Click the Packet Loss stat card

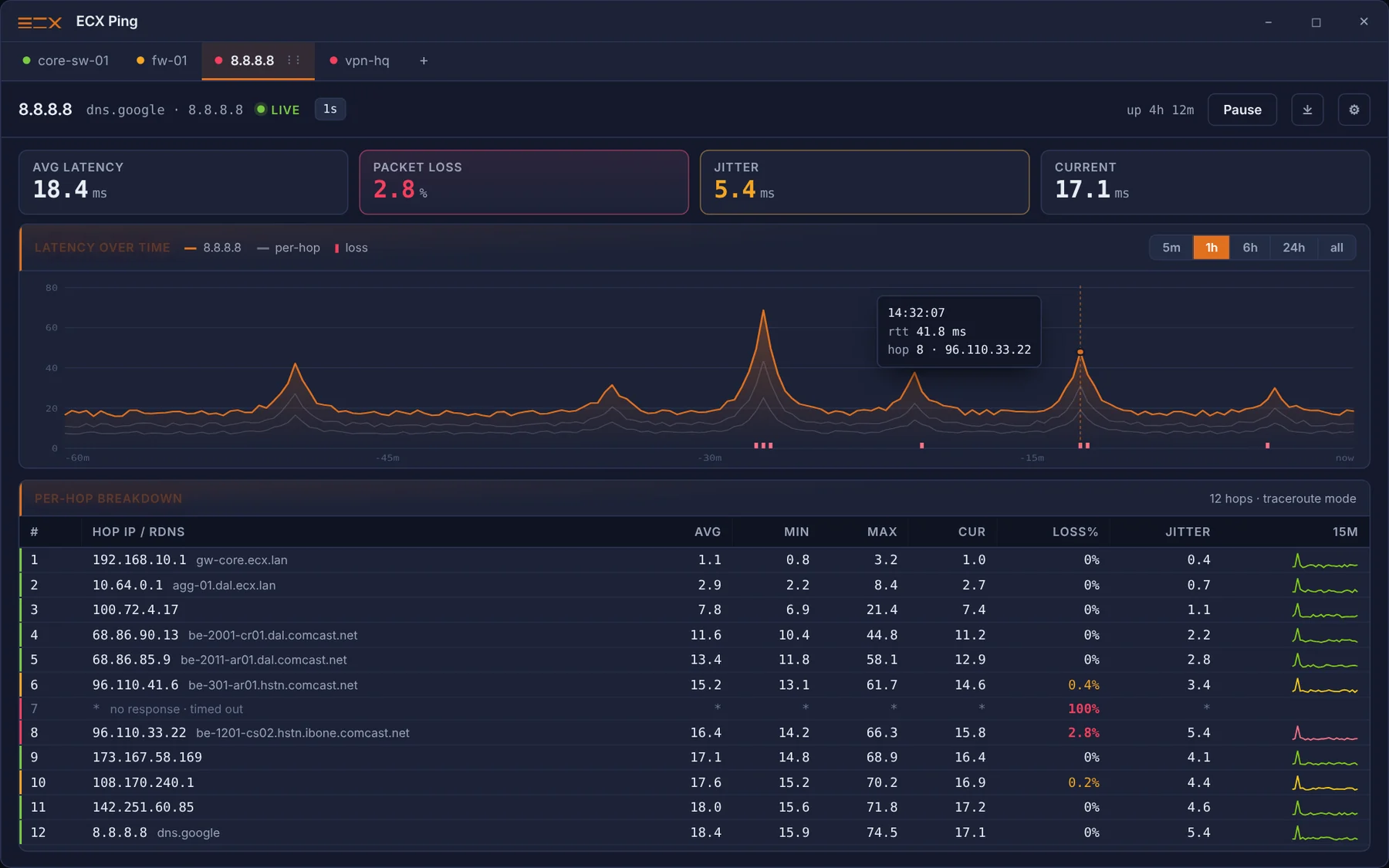pyautogui.click(x=524, y=182)
